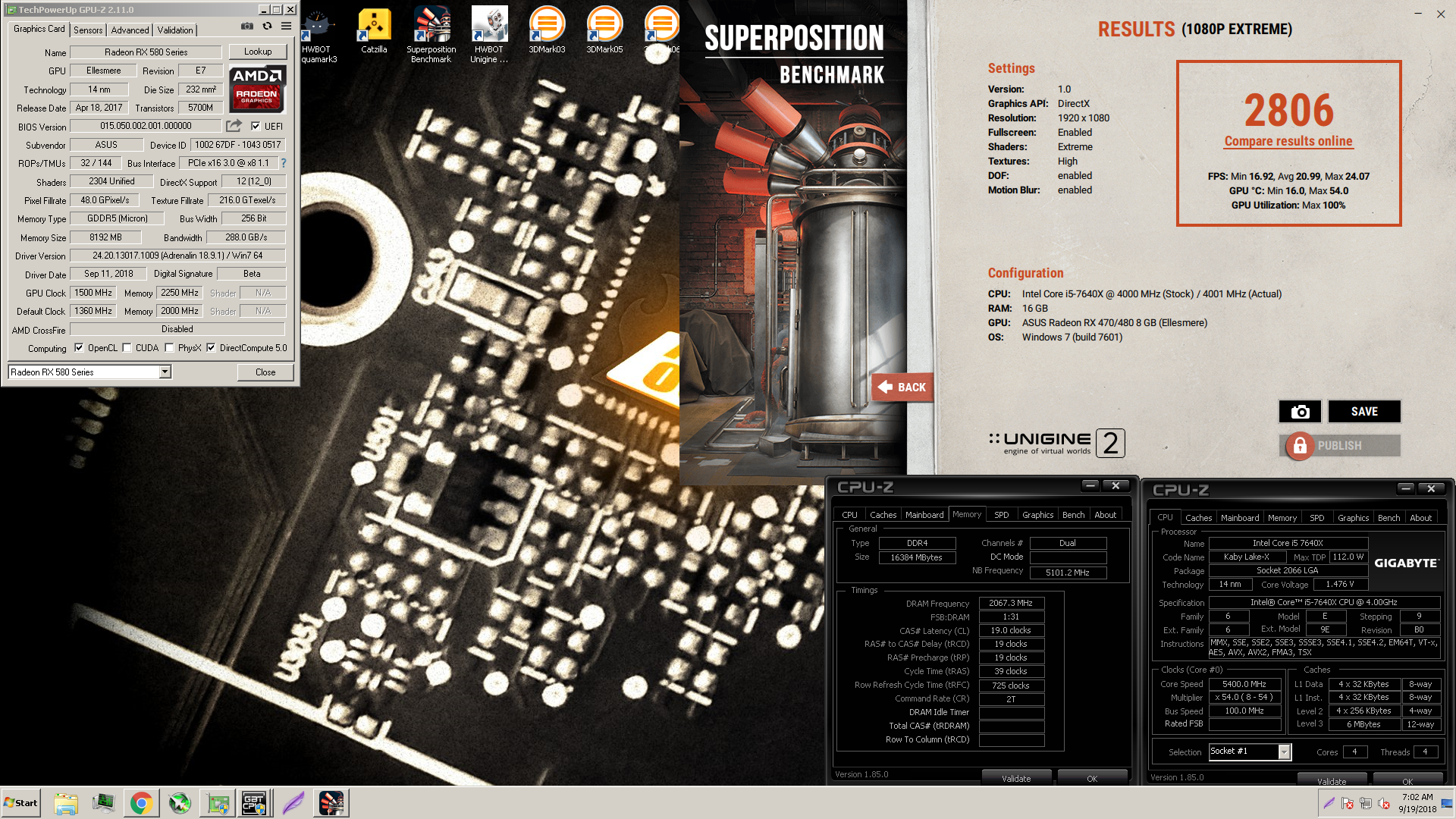
Task: Click the Unigine 2 engine logo
Action: [x=1056, y=443]
